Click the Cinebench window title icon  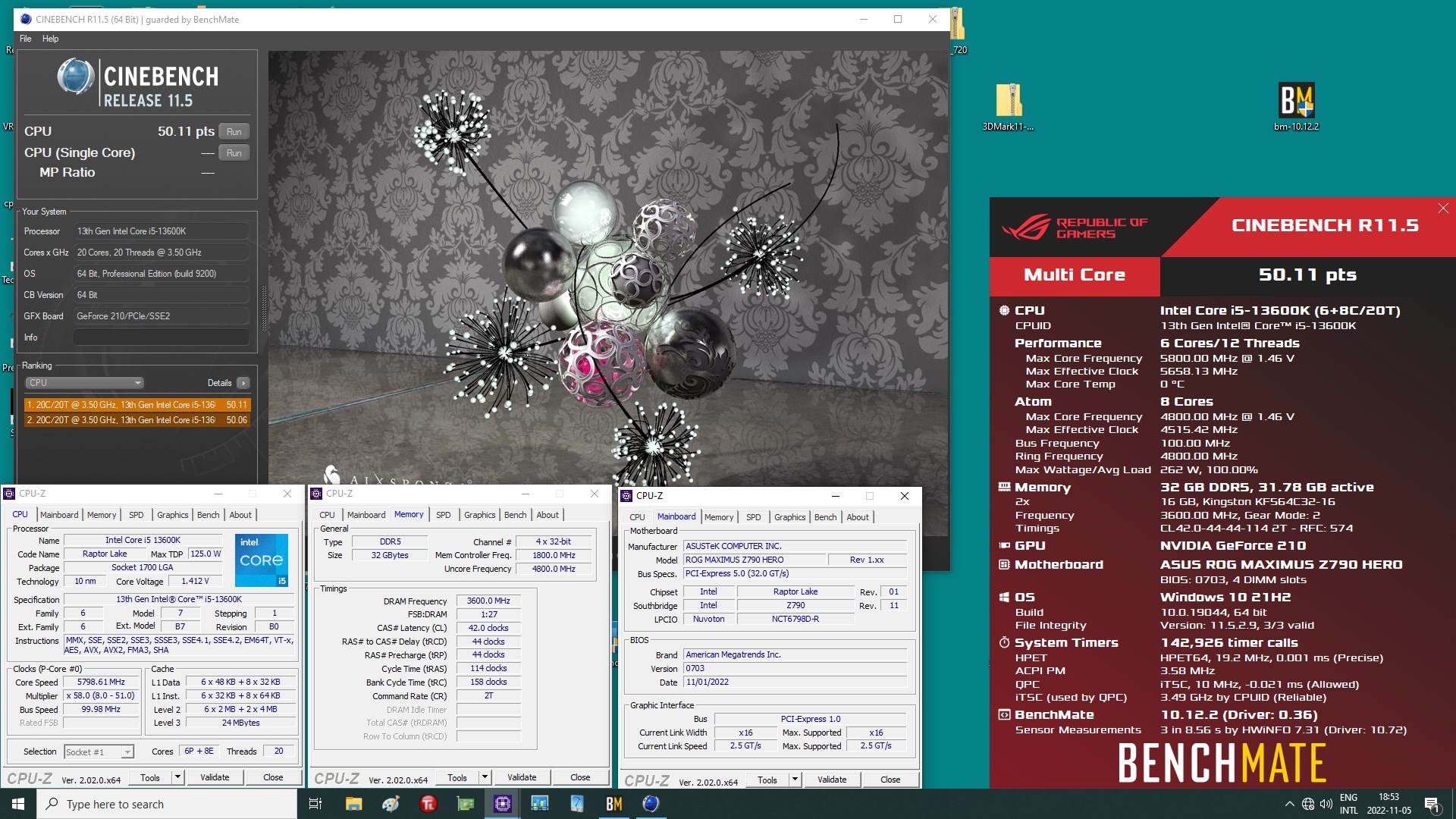pyautogui.click(x=25, y=19)
